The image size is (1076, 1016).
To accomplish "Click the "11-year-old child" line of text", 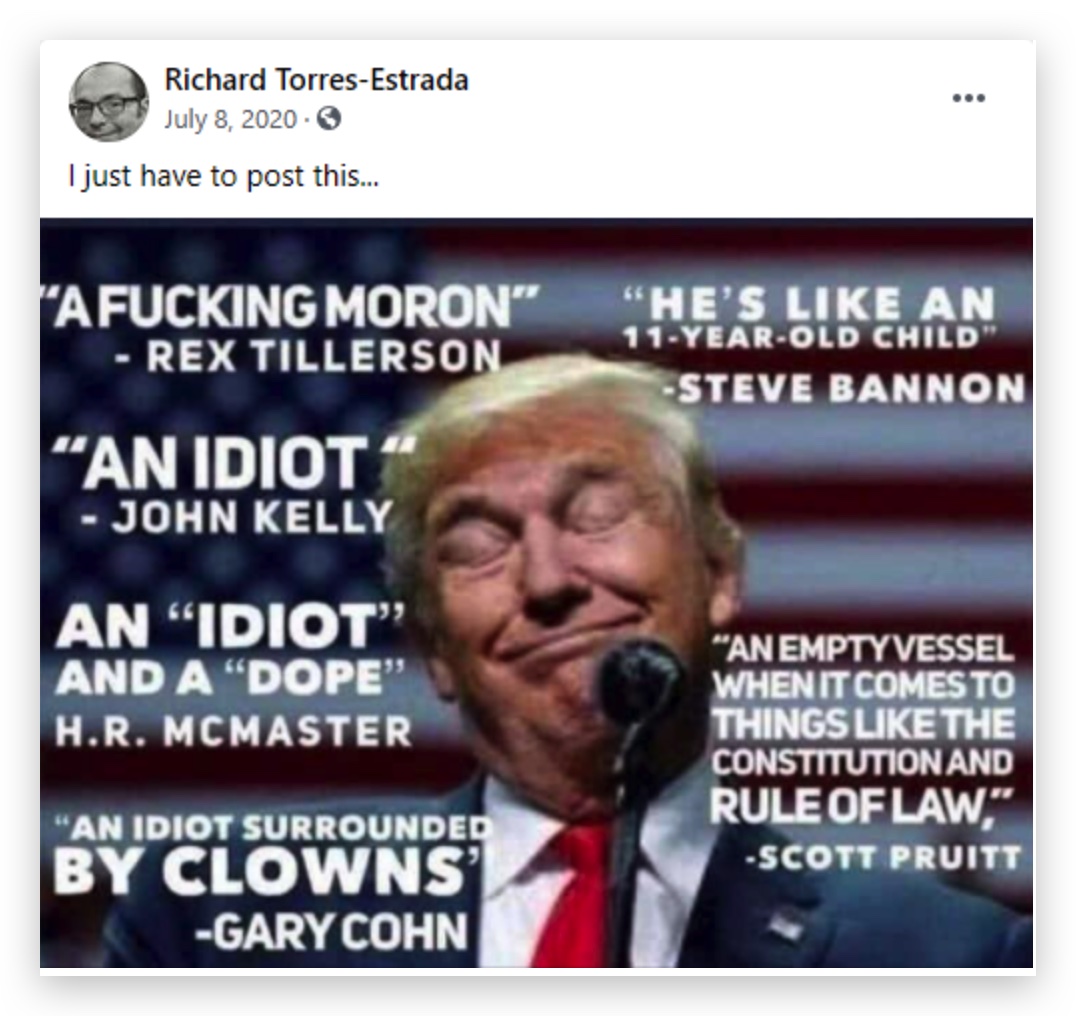I will [810, 338].
